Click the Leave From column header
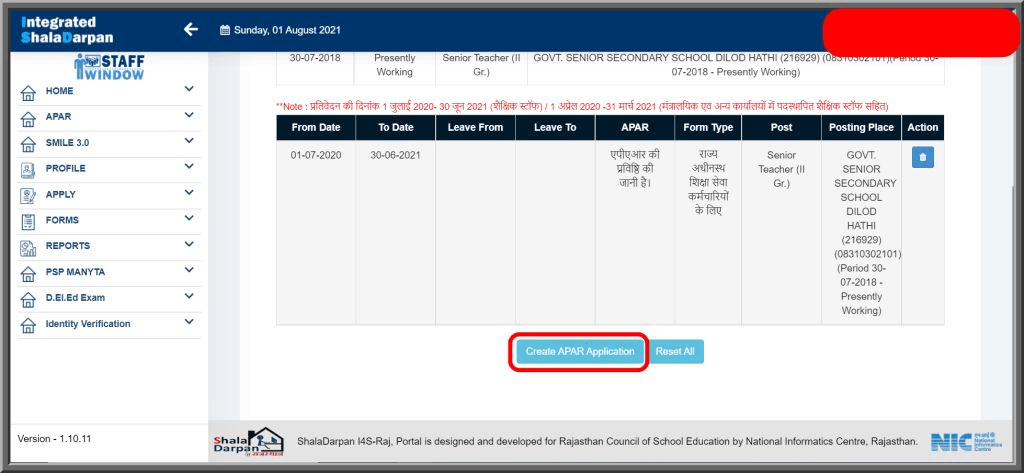Screen dimensions: 1024x473 [475, 128]
